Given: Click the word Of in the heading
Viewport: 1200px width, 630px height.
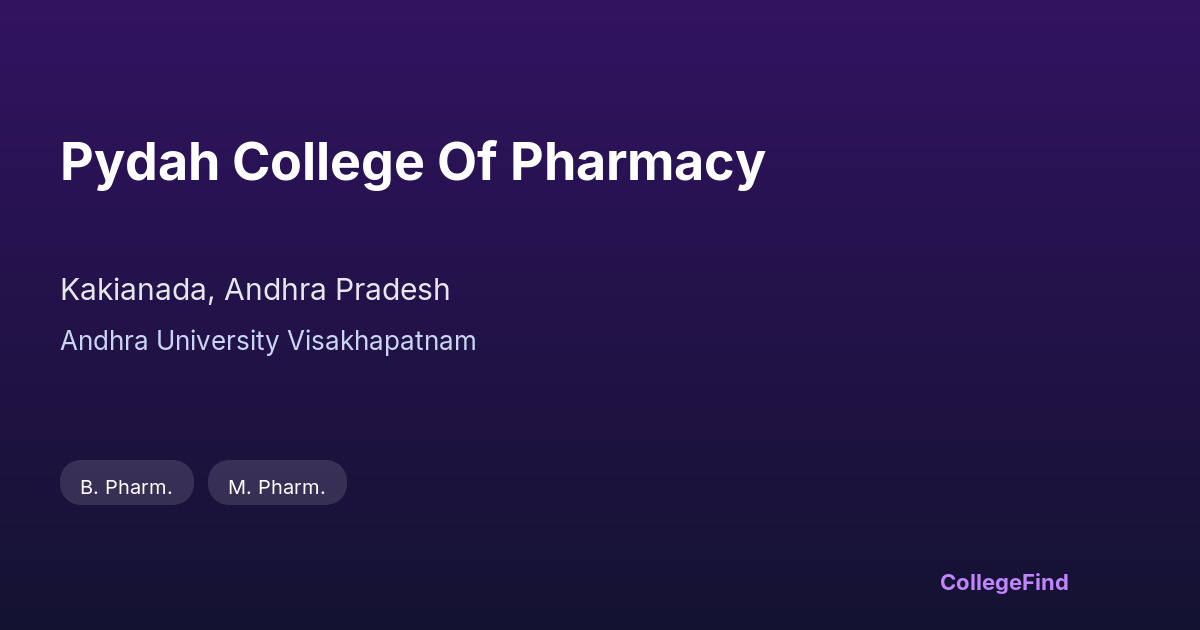Looking at the screenshot, I should coord(467,162).
